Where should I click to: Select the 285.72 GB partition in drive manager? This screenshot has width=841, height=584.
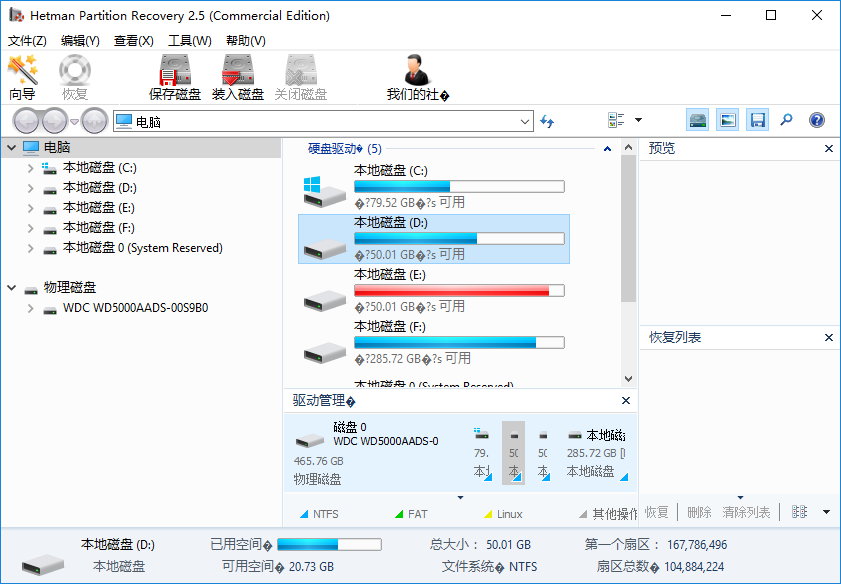[596, 453]
